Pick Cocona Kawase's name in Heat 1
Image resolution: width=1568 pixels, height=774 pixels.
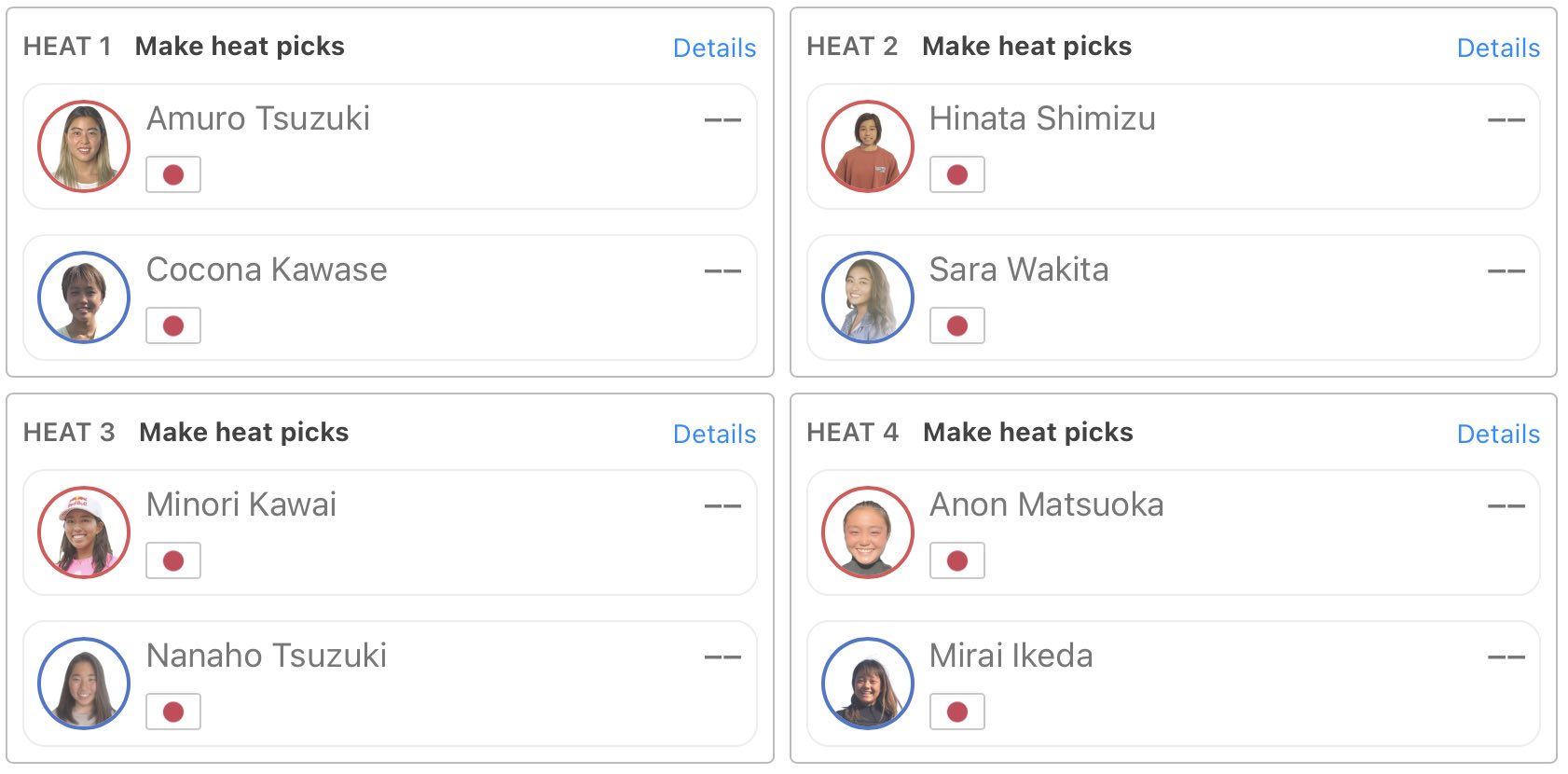(267, 270)
